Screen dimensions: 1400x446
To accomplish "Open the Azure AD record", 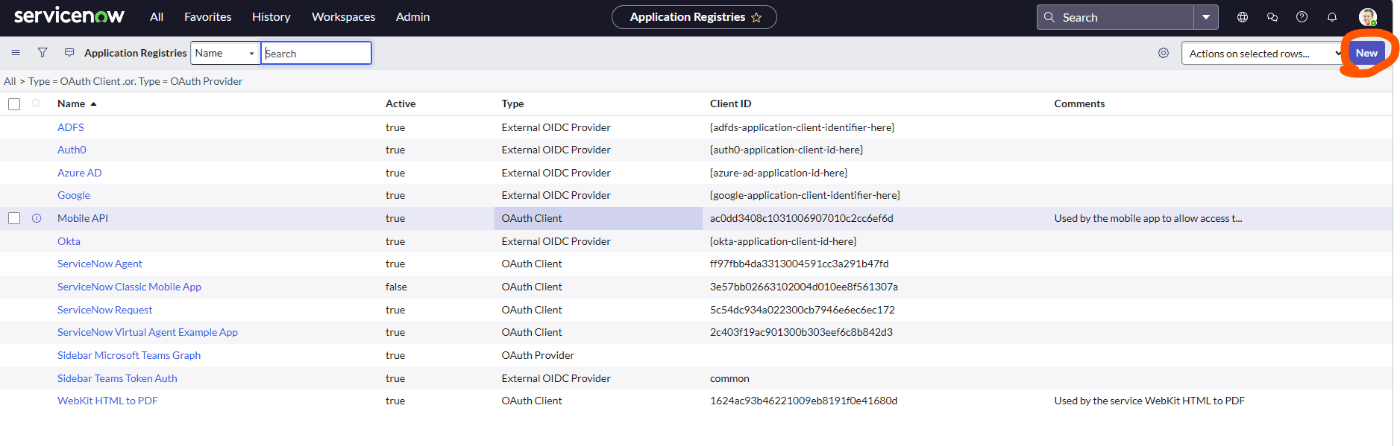I will (79, 173).
